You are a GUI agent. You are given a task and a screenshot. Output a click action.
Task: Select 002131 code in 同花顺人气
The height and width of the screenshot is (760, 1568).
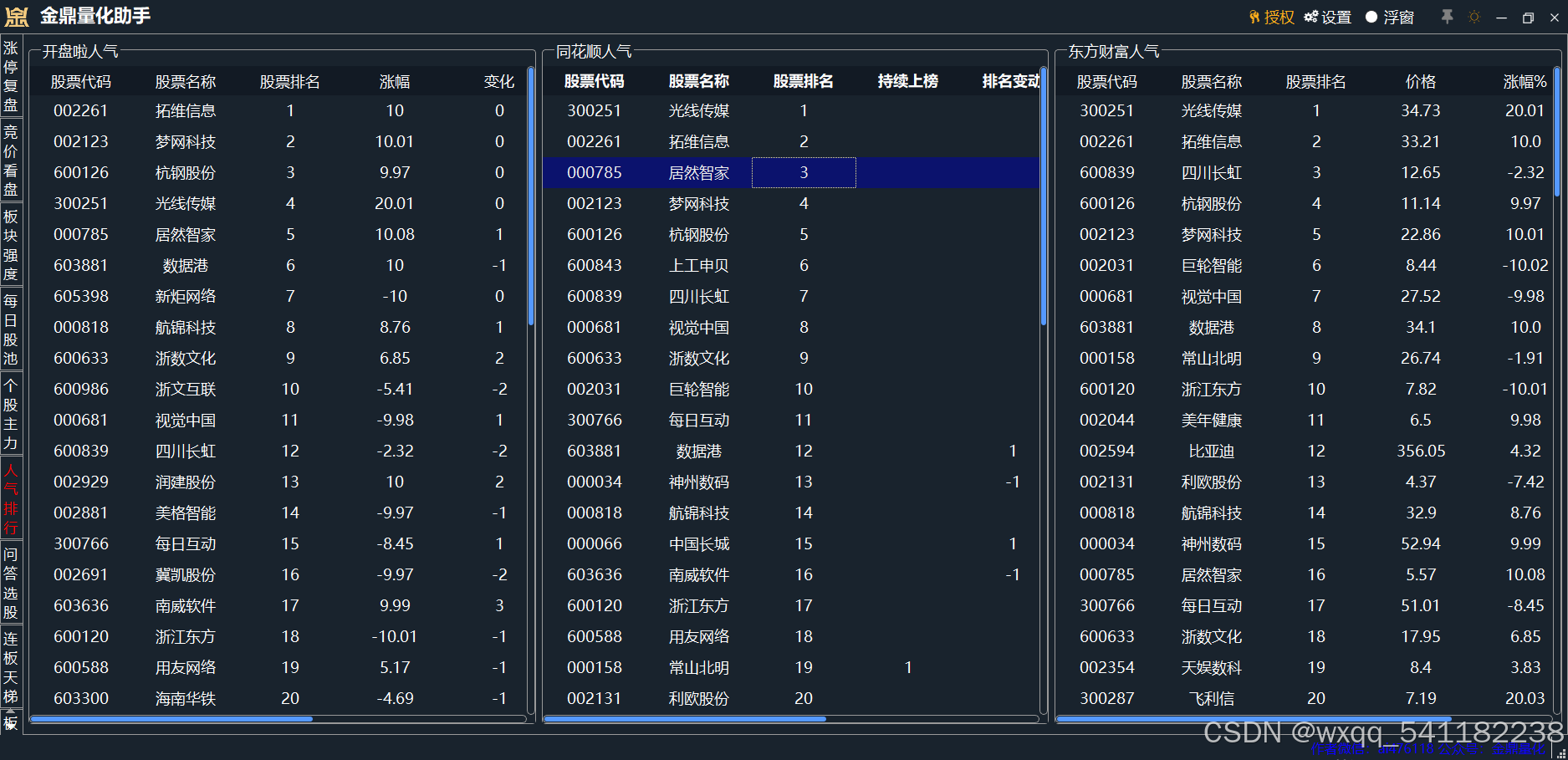pos(595,698)
